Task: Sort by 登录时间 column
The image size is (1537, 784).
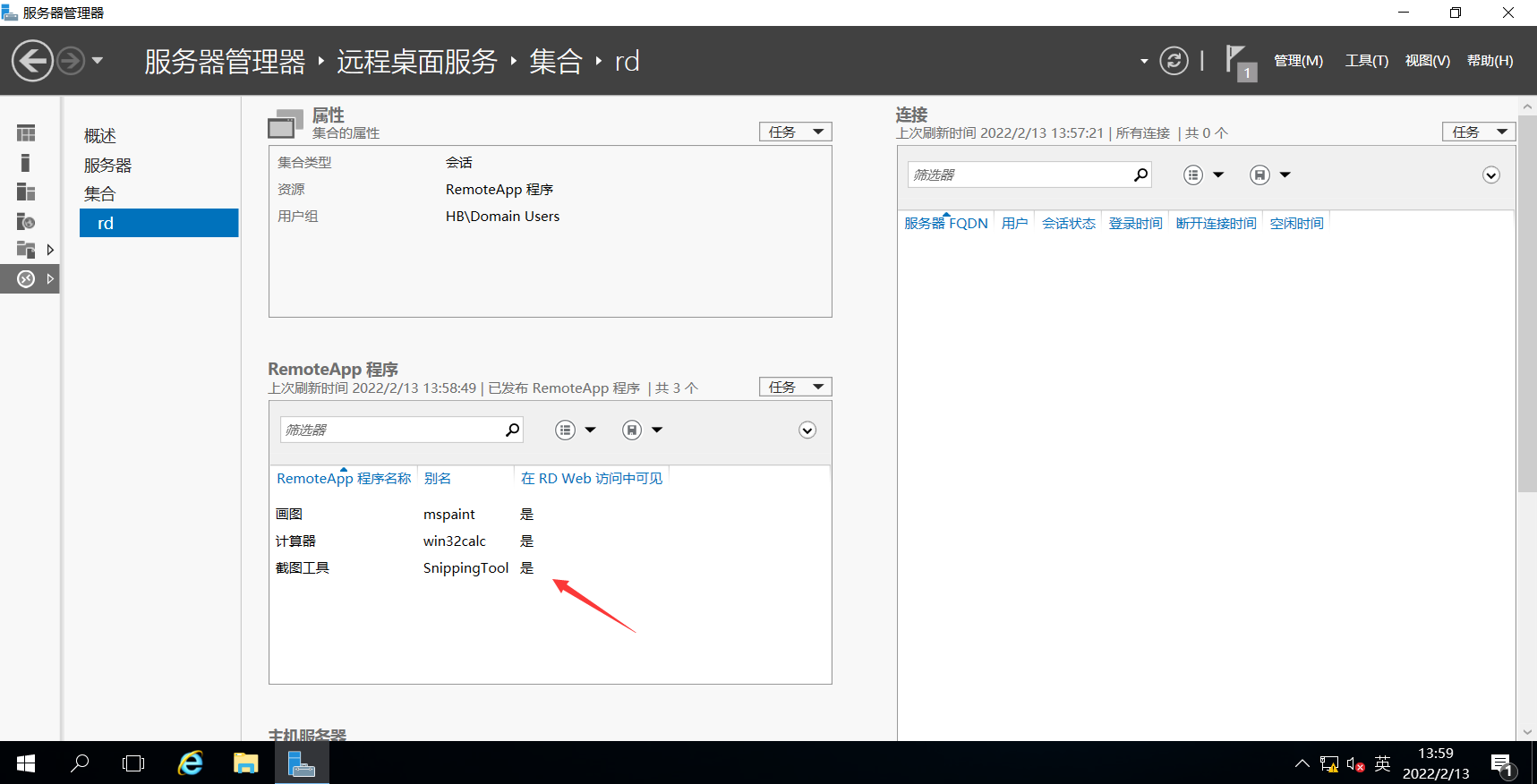Action: click(1136, 224)
